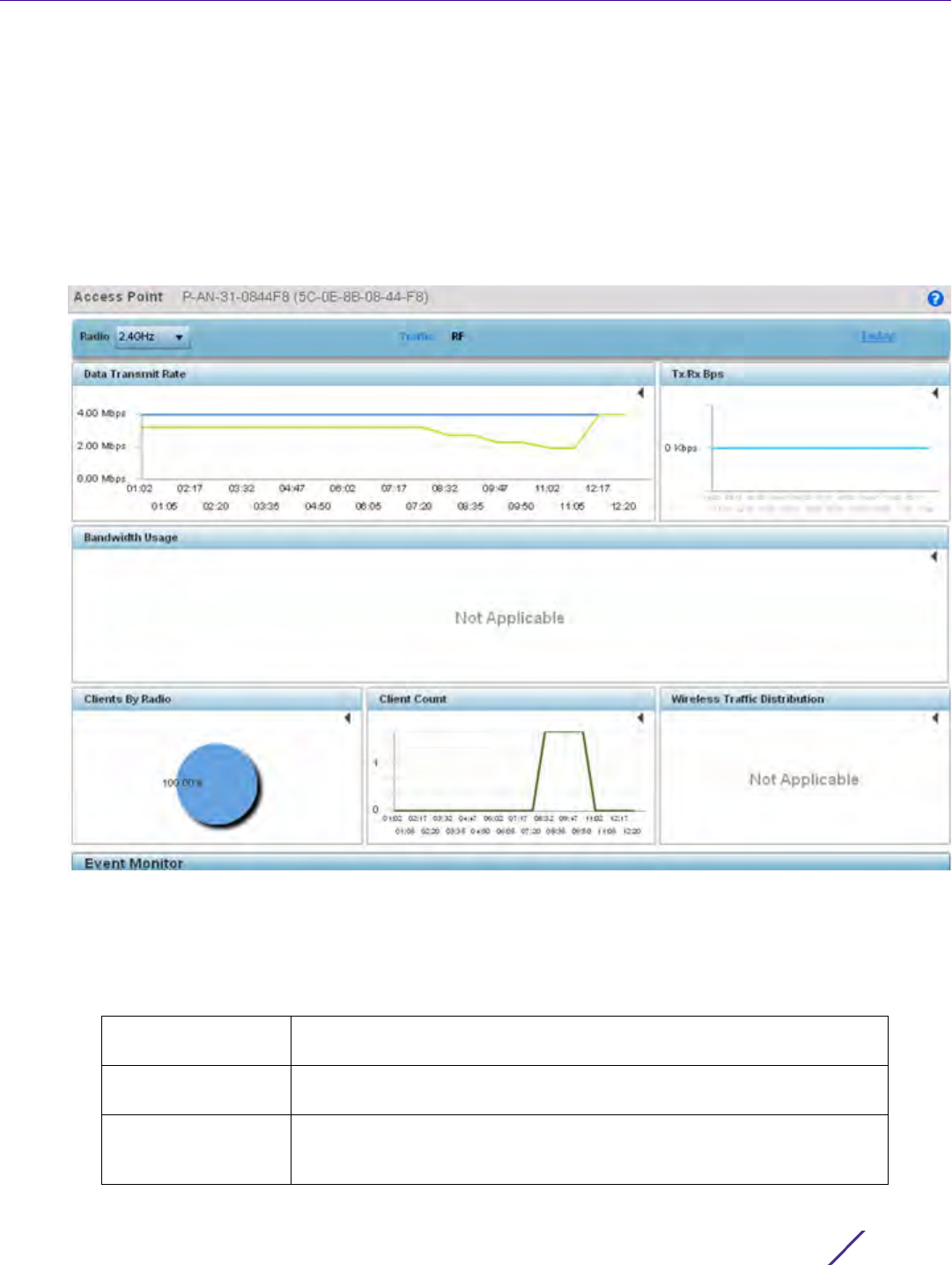Switch to the RF view
The image size is (952, 1265).
coord(457,337)
